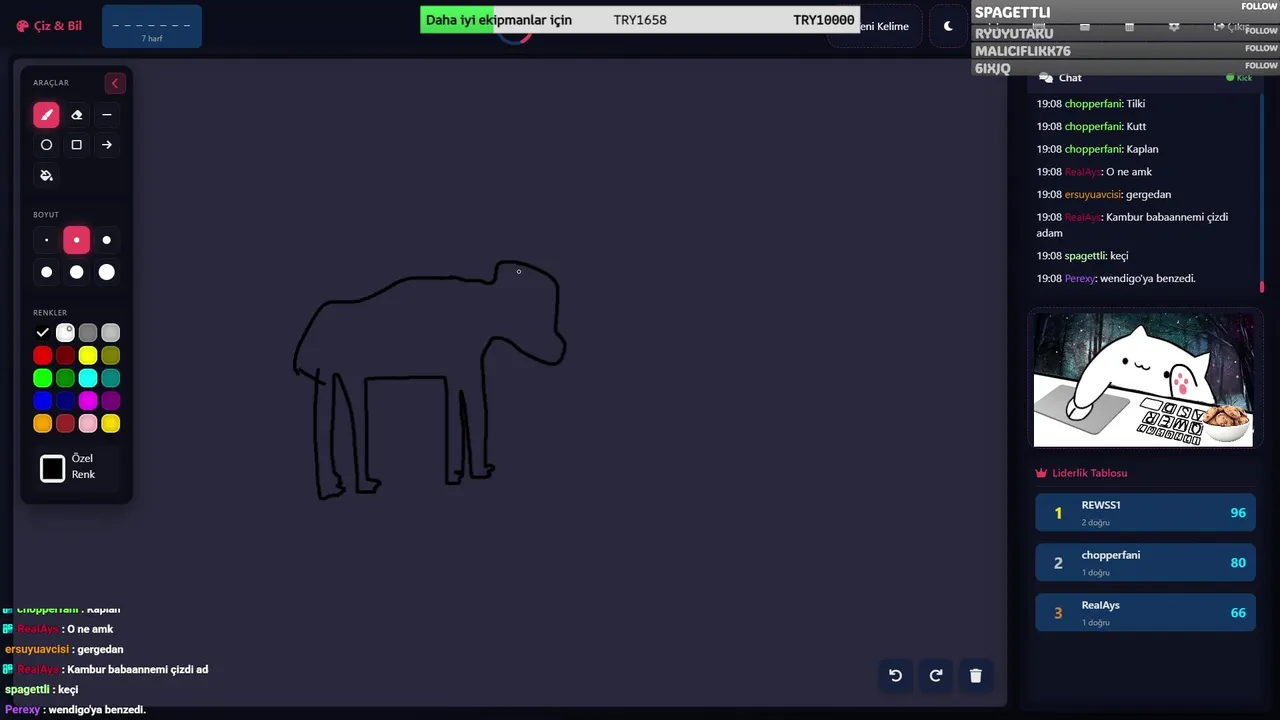1280x720 pixels.
Task: Undo the last drawing stroke
Action: pyautogui.click(x=896, y=675)
